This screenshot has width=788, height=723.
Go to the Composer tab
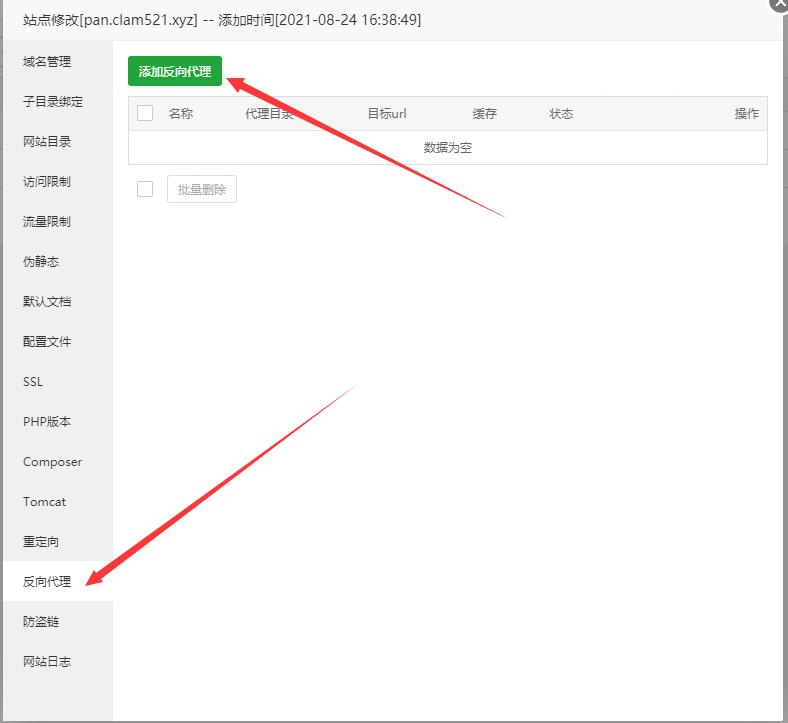(58, 462)
